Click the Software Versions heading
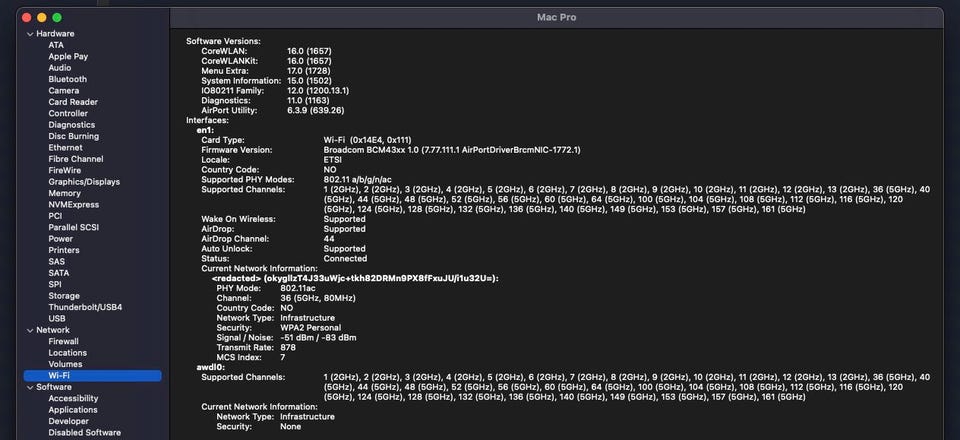Image resolution: width=960 pixels, height=440 pixels. tap(223, 41)
